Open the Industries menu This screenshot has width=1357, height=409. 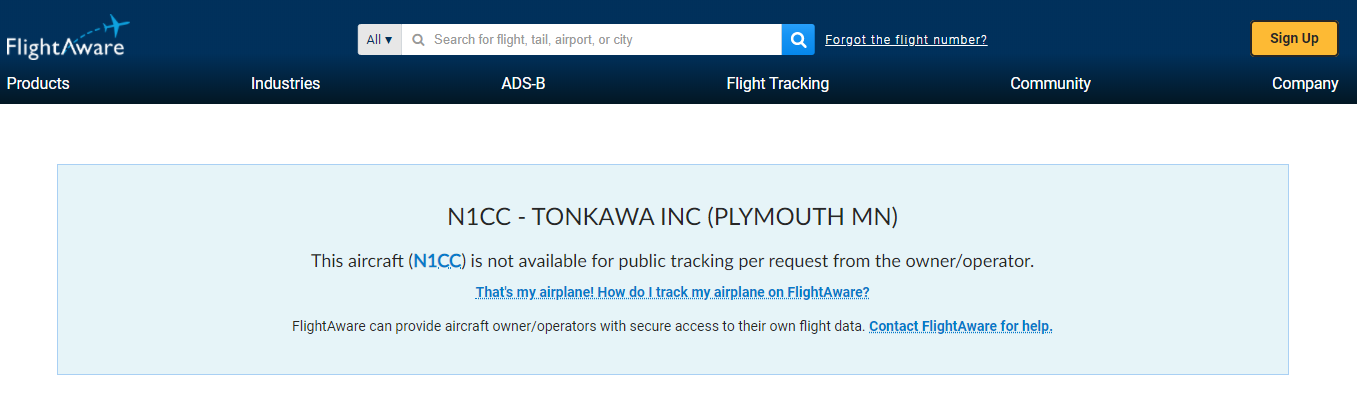285,84
